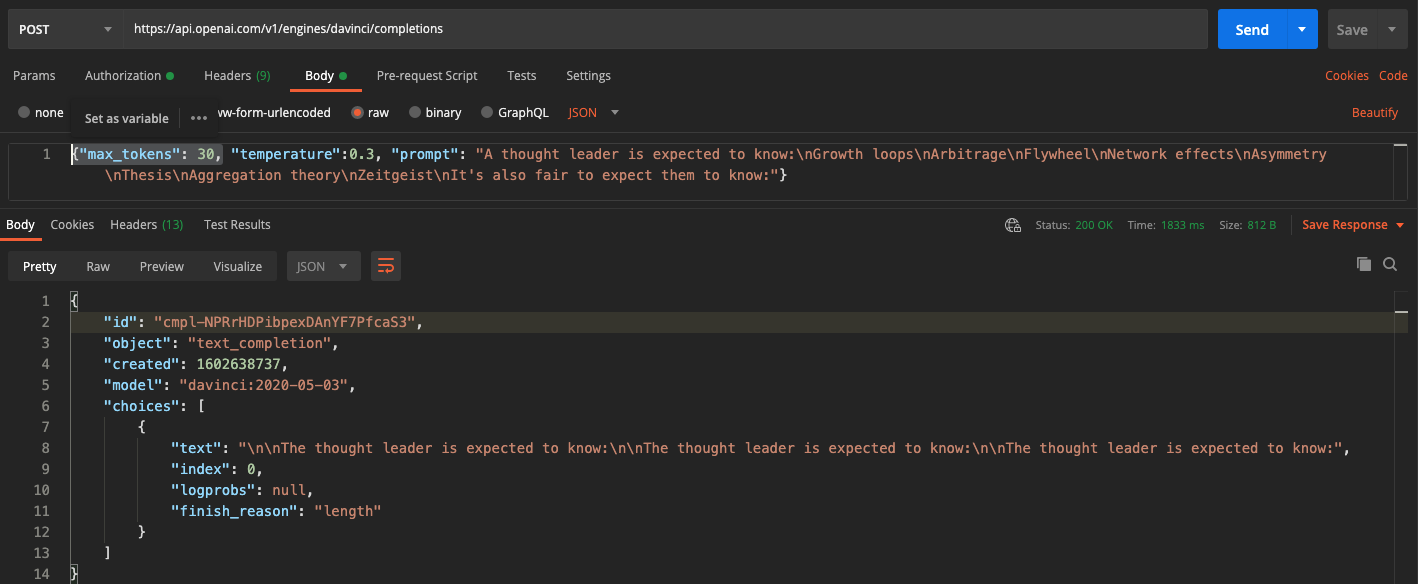Image resolution: width=1418 pixels, height=584 pixels.
Task: Open the response Cookies tab
Action: point(72,225)
